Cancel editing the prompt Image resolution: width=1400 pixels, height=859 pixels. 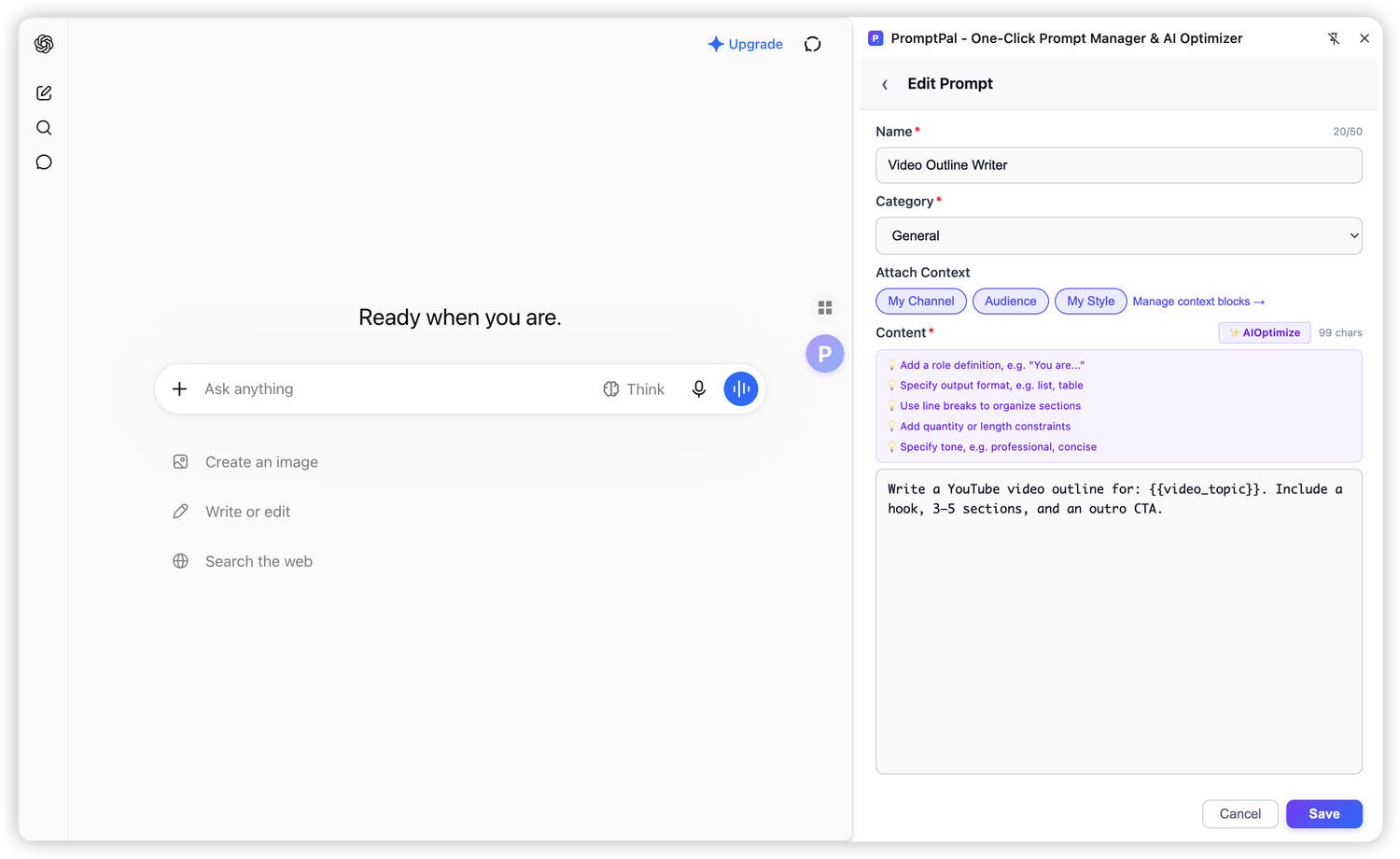click(1240, 814)
